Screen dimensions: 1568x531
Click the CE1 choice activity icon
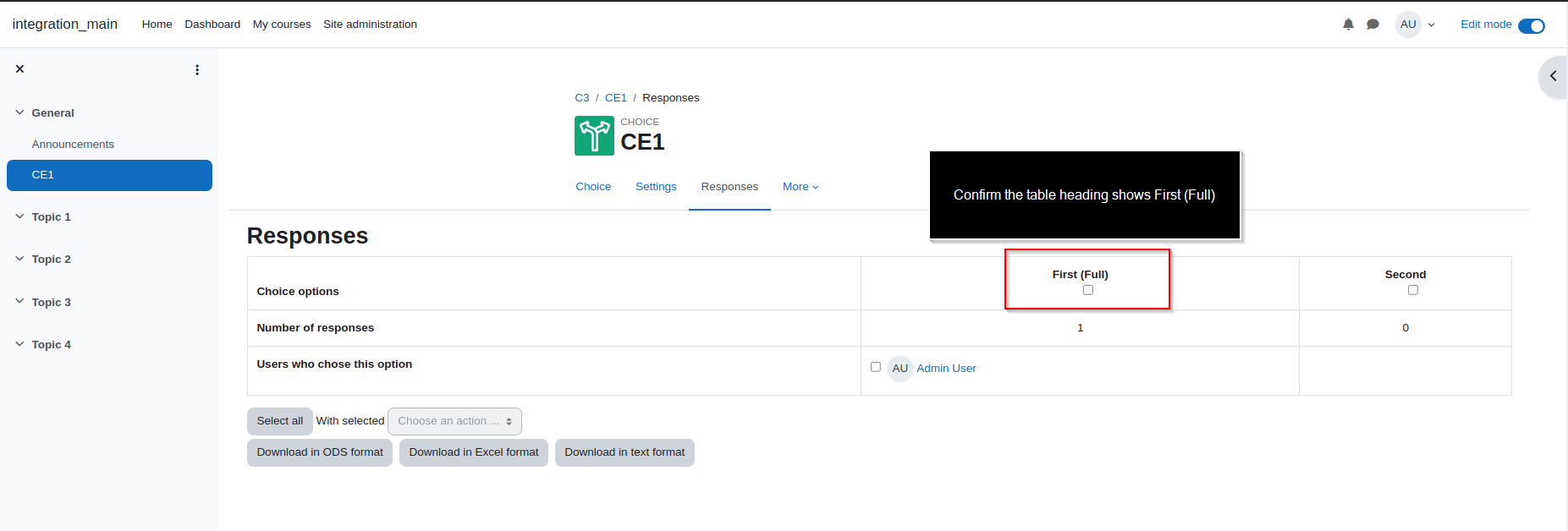pyautogui.click(x=594, y=135)
